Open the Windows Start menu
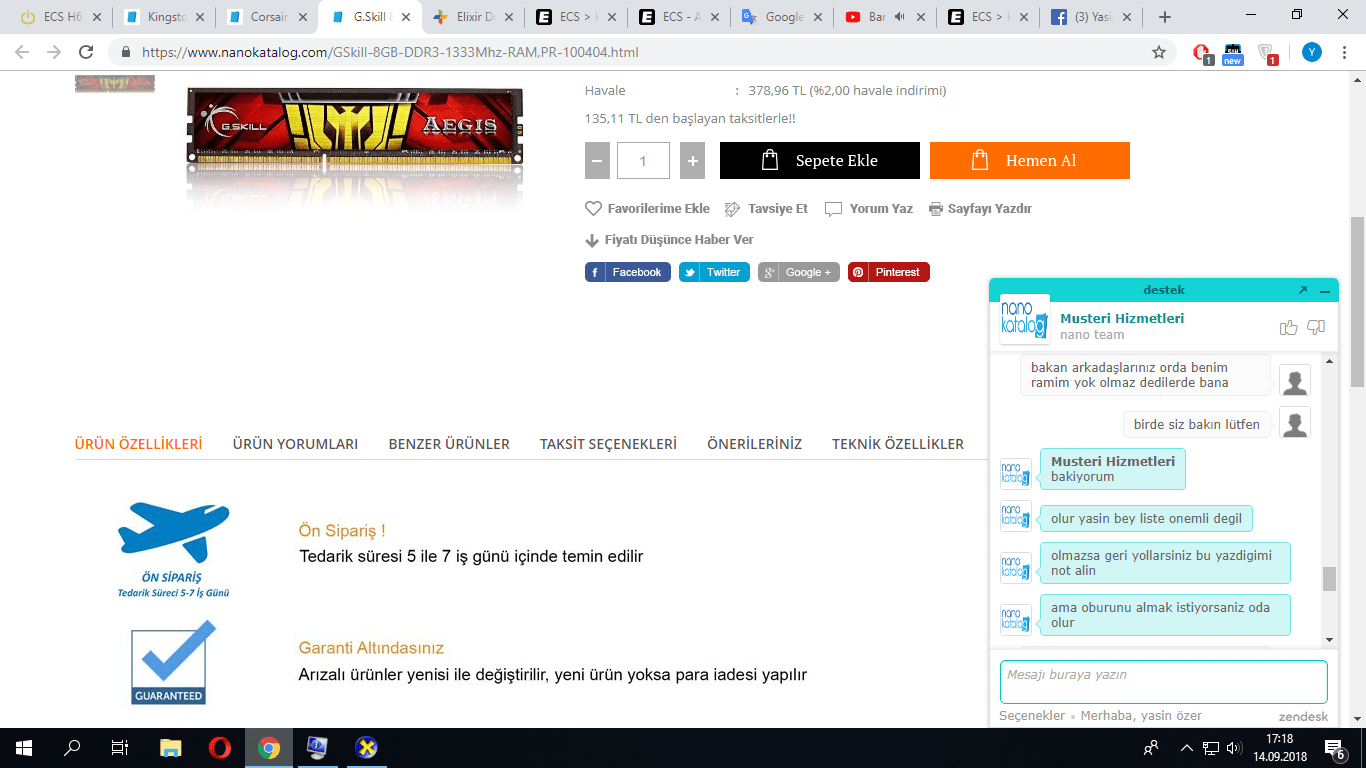1366x768 pixels. coord(24,748)
